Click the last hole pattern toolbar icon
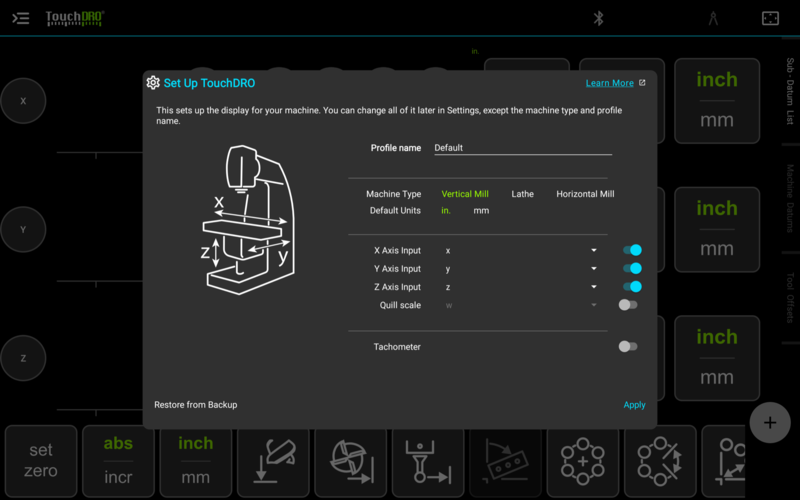This screenshot has height=500, width=800. point(724,461)
